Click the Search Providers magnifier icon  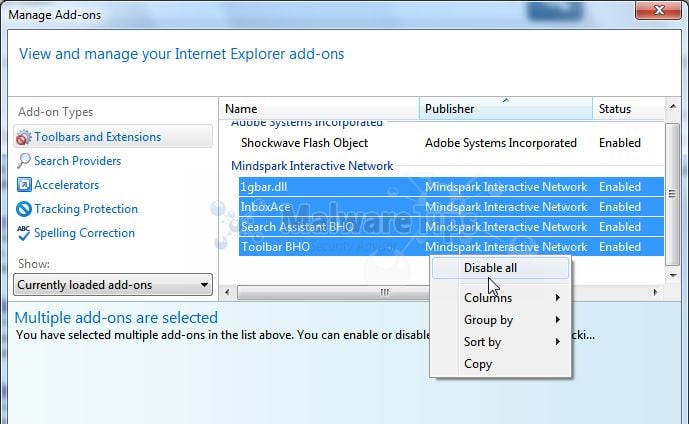[x=24, y=161]
